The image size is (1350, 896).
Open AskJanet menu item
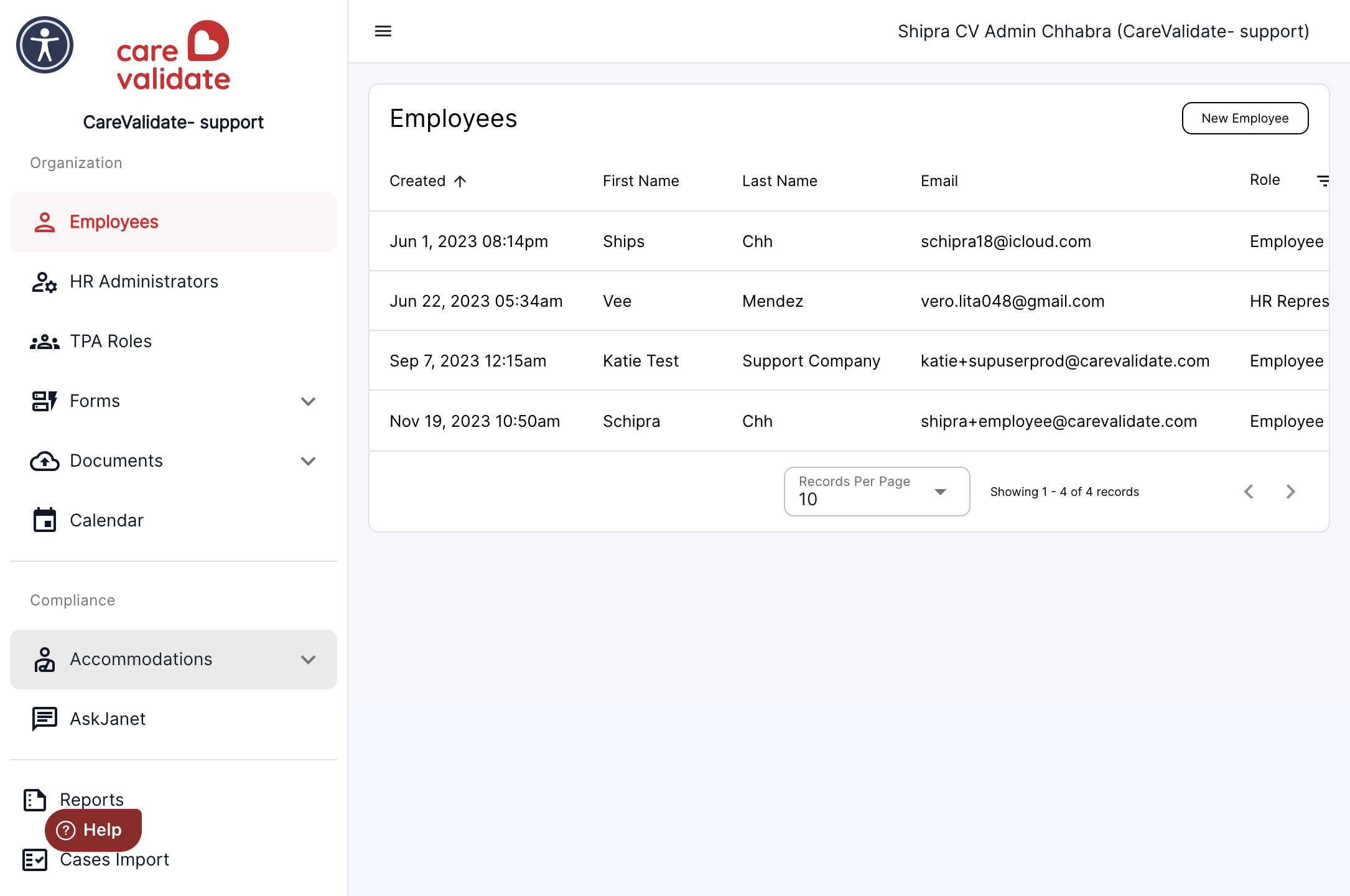(174, 719)
